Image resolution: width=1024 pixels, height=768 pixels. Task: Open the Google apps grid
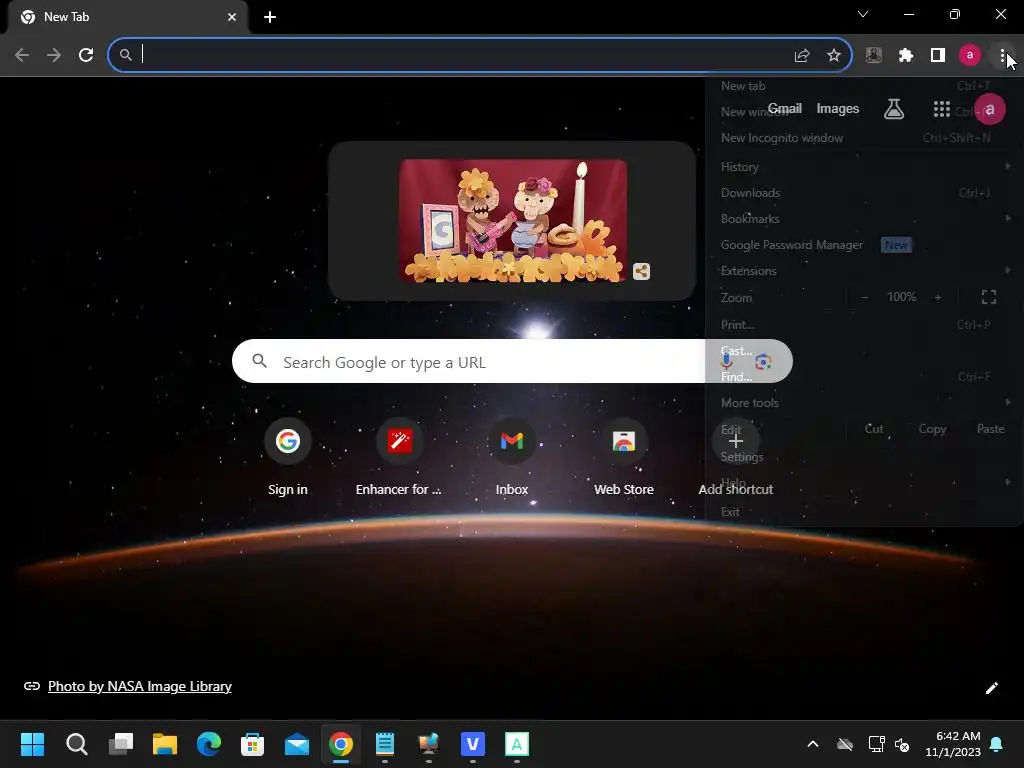[942, 109]
